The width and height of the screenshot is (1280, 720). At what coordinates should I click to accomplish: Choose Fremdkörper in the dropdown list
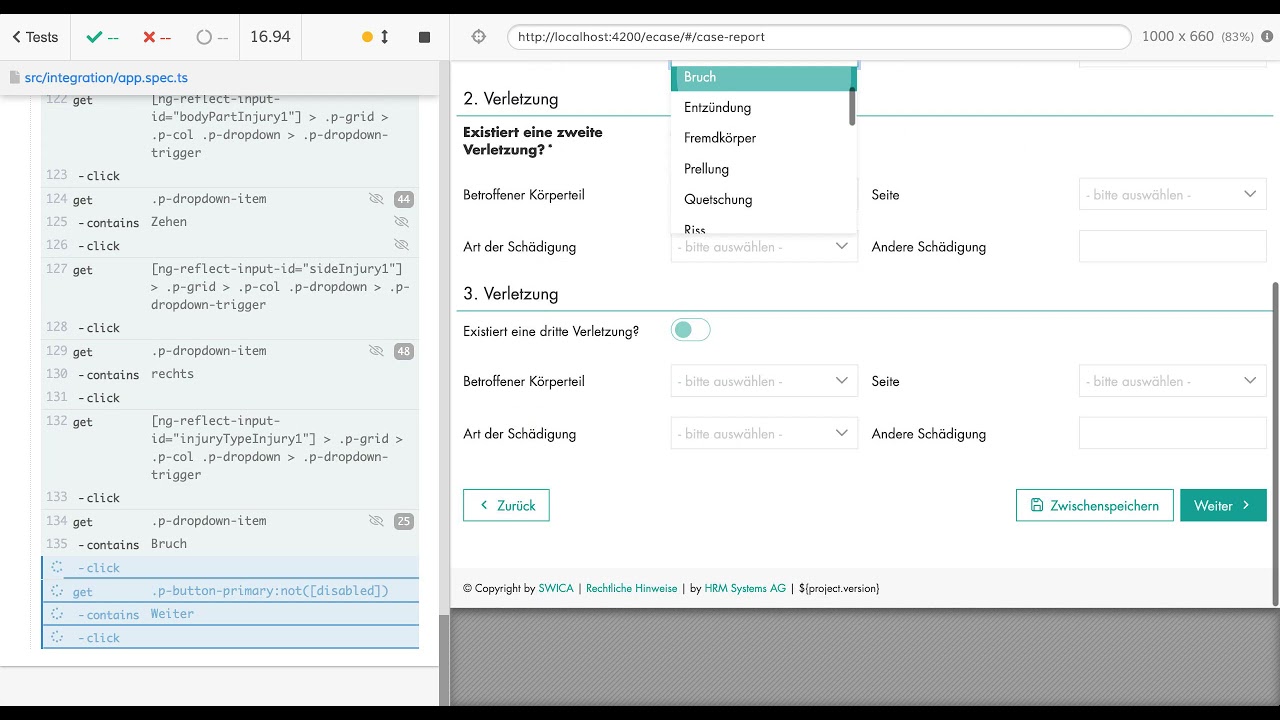click(764, 138)
